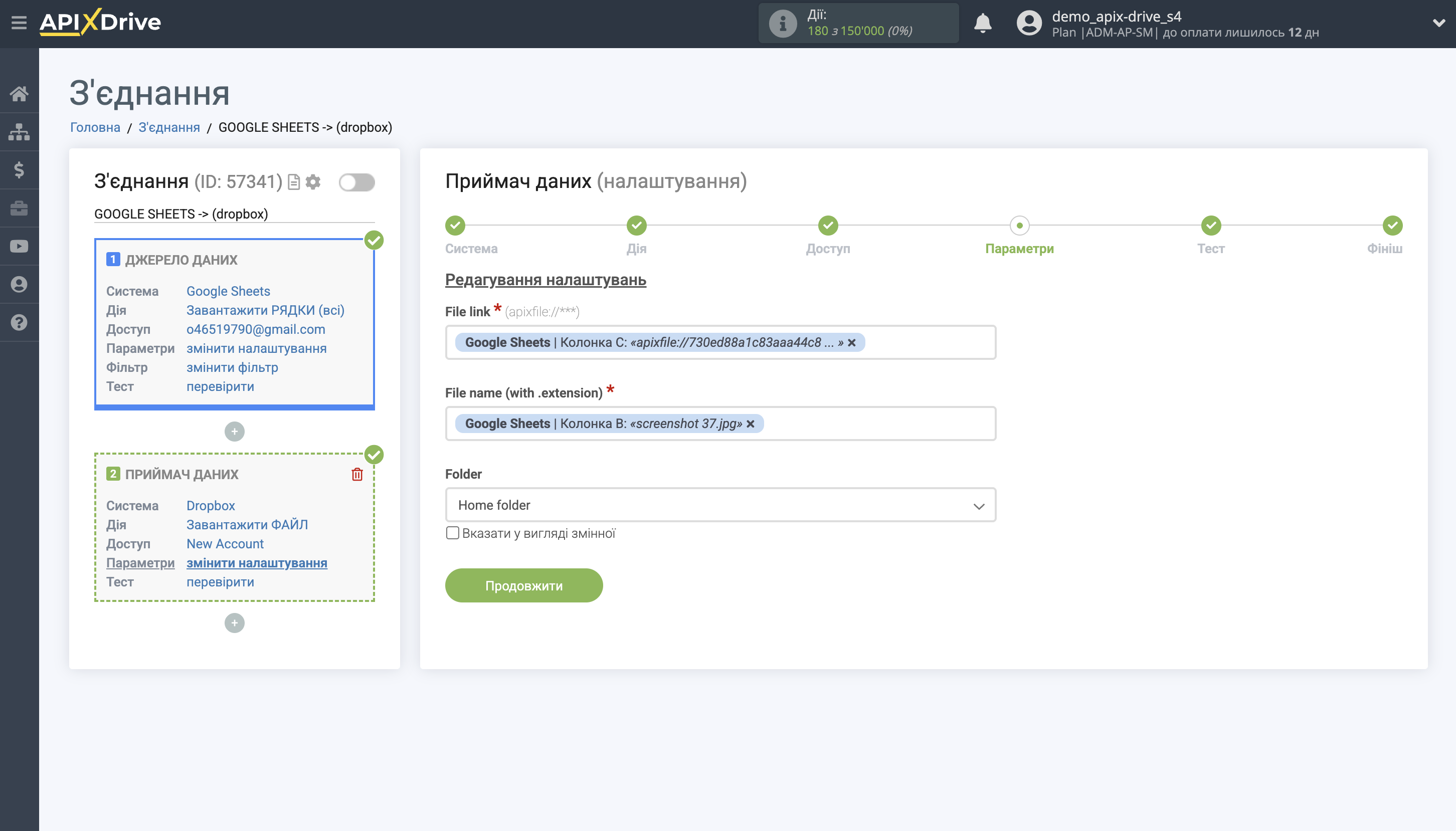Toggle the connection activation switch
This screenshot has height=831, width=1456.
356,181
